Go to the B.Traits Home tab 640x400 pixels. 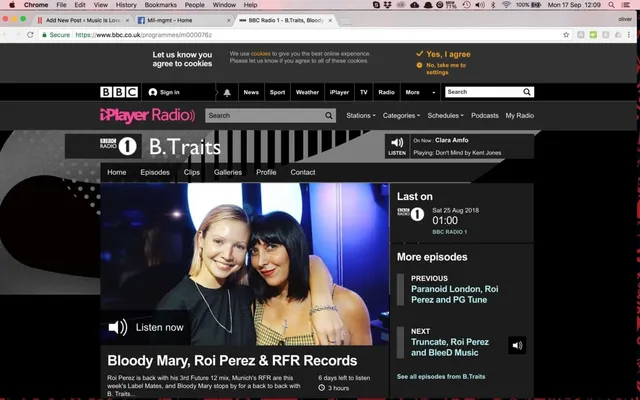(x=117, y=172)
